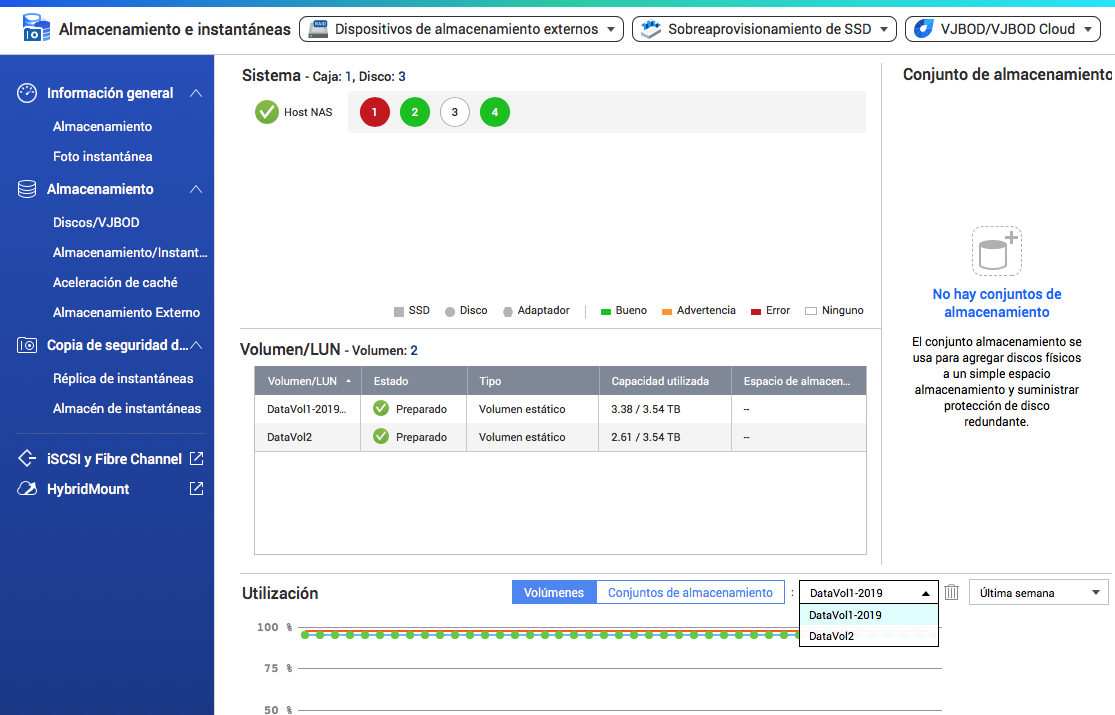This screenshot has width=1115, height=715.
Task: Collapse the Información general section
Action: [x=196, y=93]
